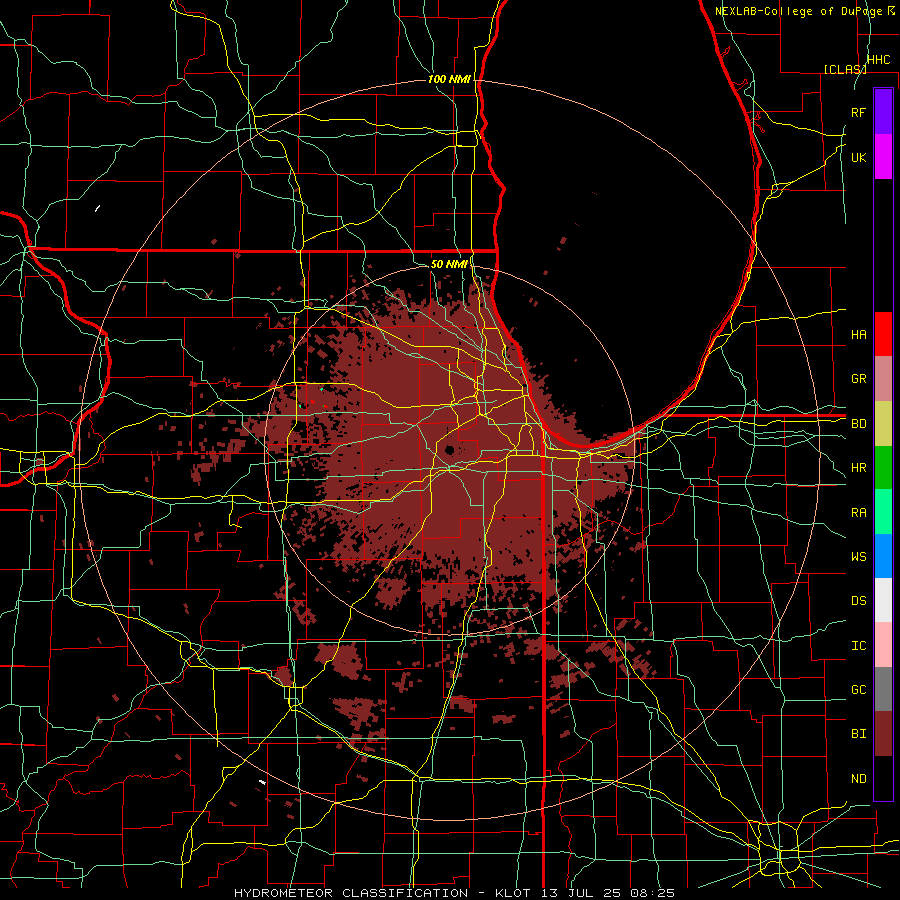The width and height of the screenshot is (900, 900).
Task: Click the WS blue legend swatch
Action: click(883, 556)
